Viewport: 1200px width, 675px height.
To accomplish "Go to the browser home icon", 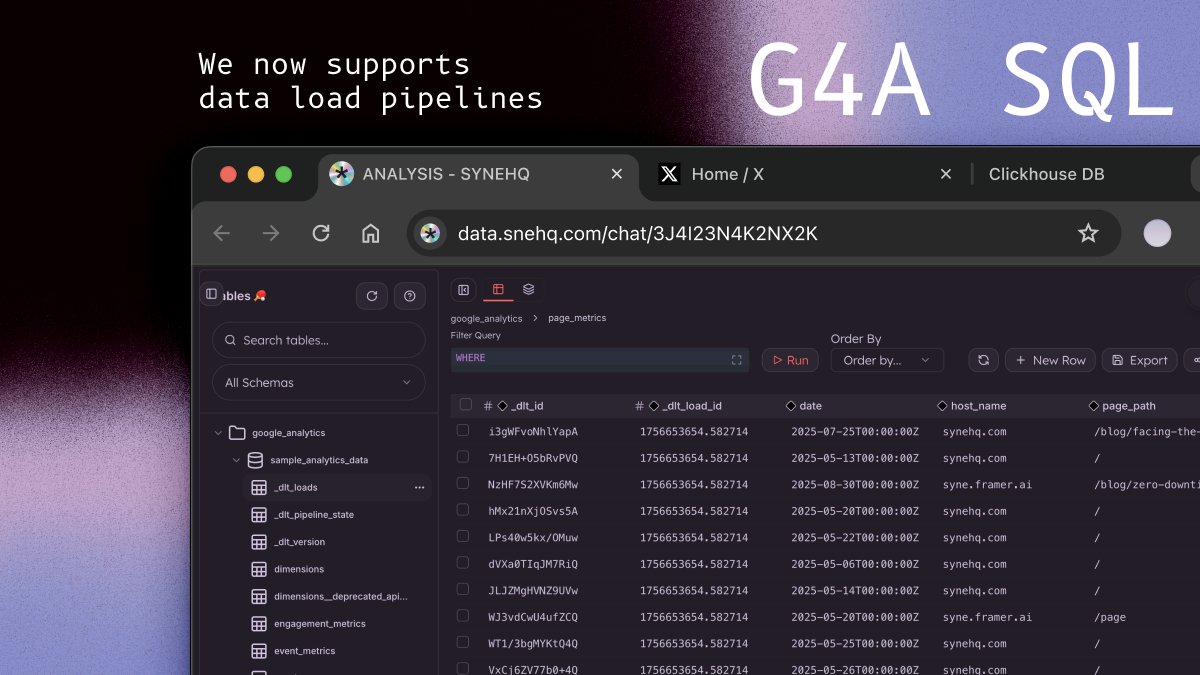I will 371,233.
